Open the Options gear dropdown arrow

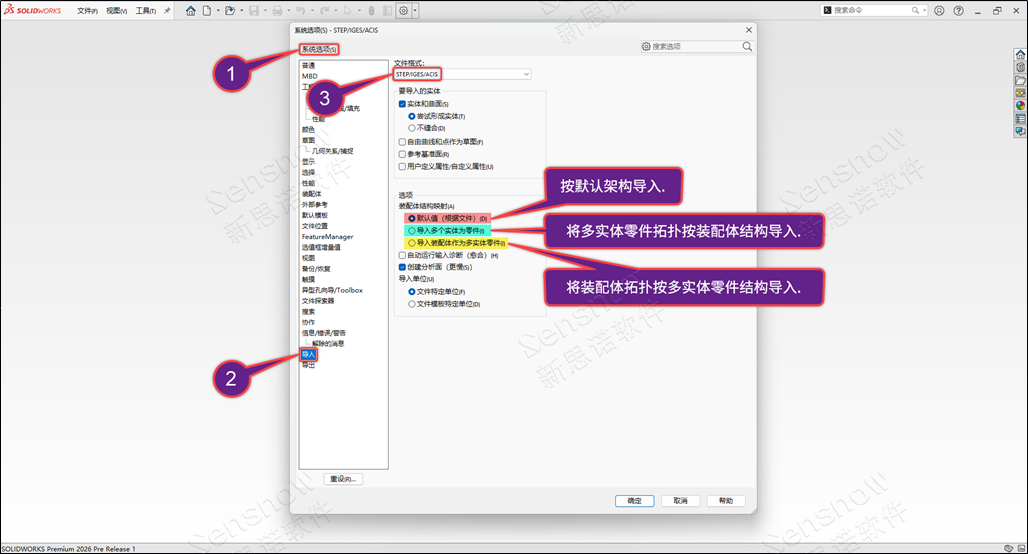click(x=415, y=10)
